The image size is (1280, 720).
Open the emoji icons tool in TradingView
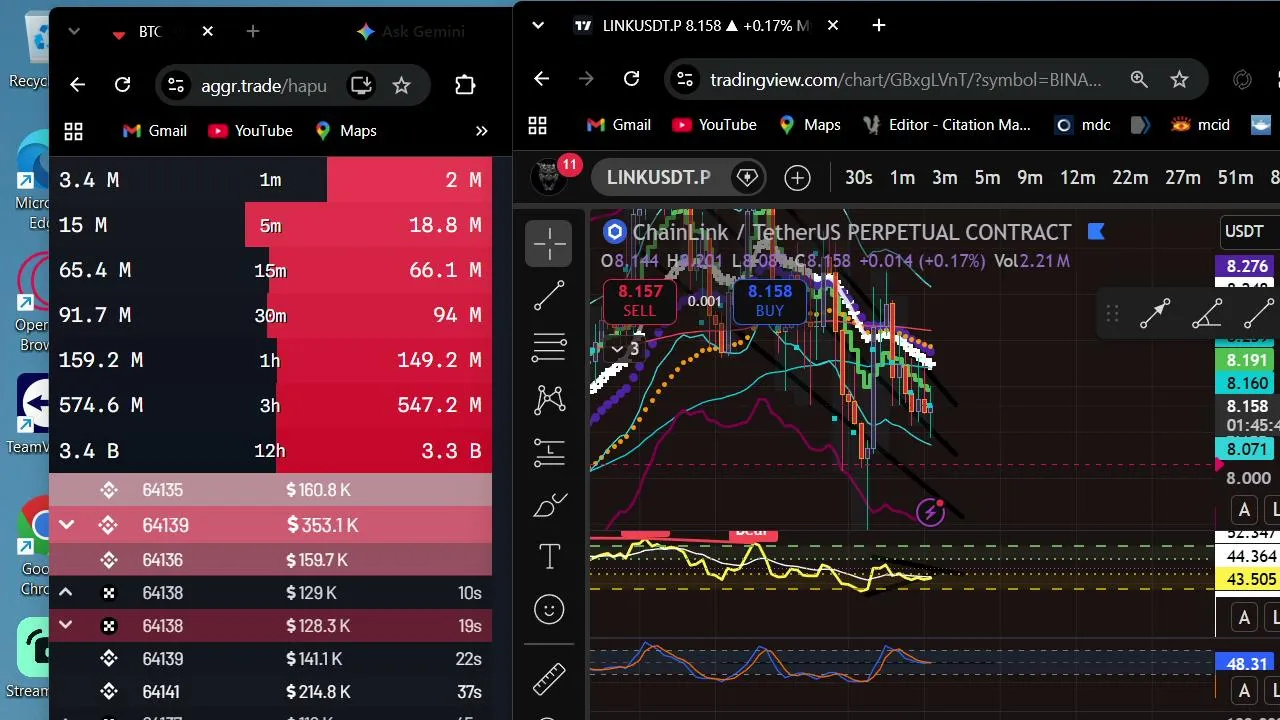(x=549, y=609)
